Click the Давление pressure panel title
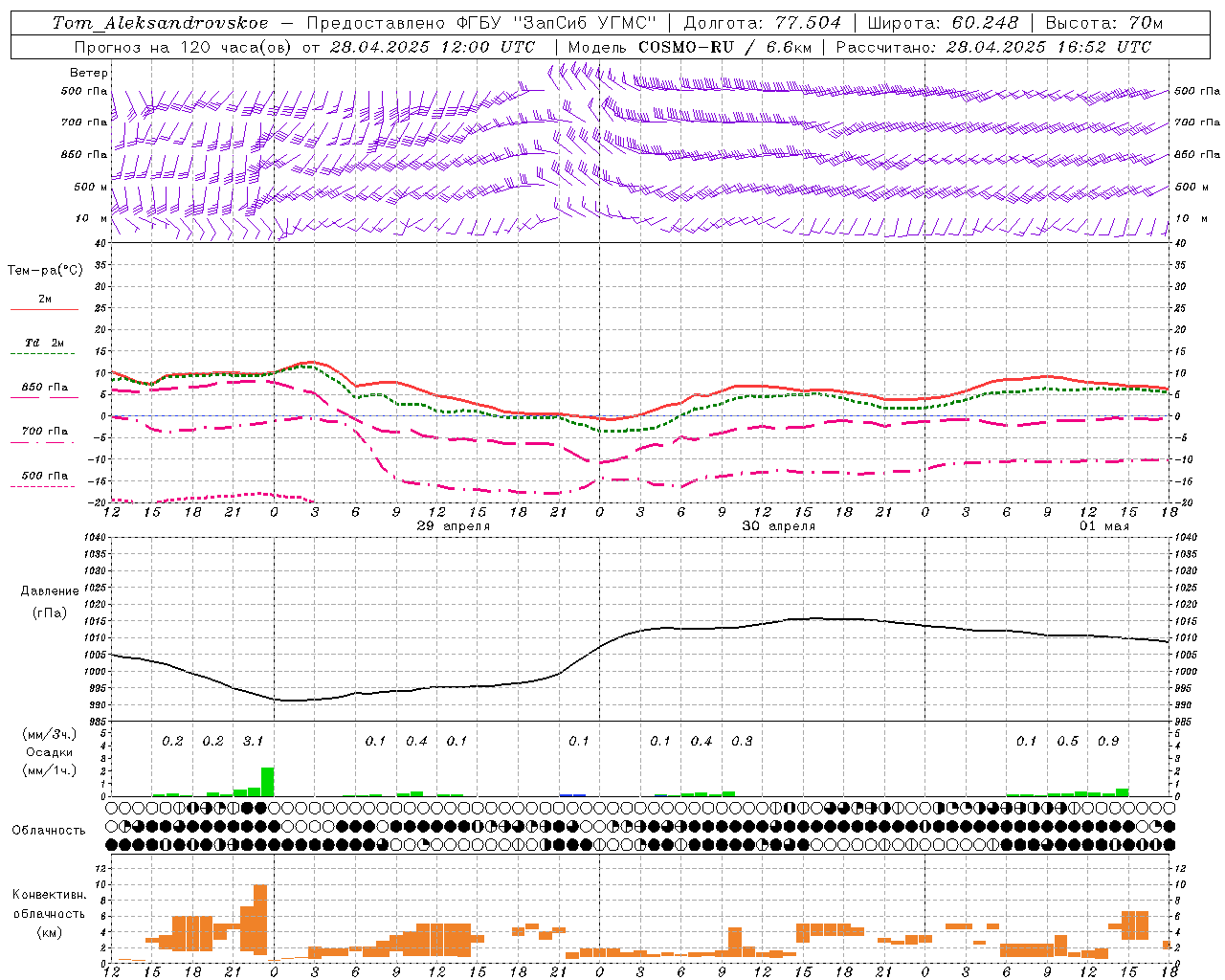Image resolution: width=1225 pixels, height=980 pixels. pyautogui.click(x=50, y=591)
